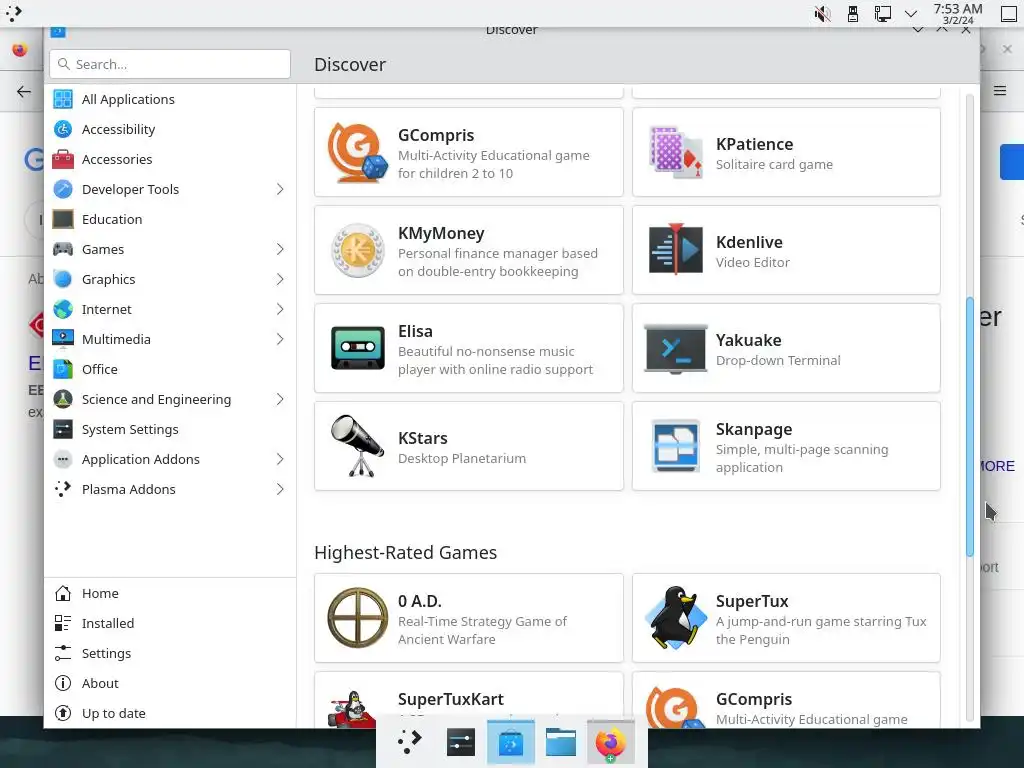
Task: Expand the Games category chevron
Action: click(280, 249)
